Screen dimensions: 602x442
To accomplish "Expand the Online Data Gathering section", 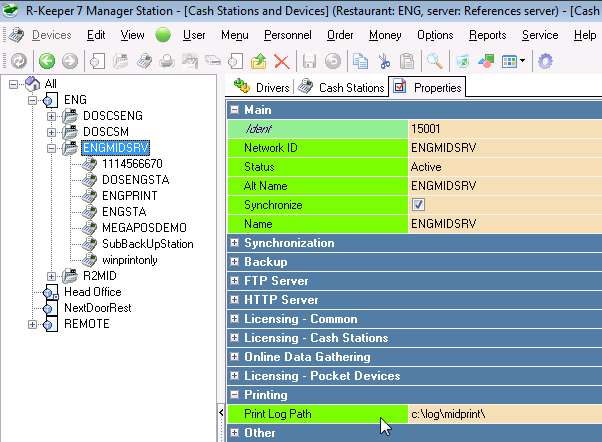I will [234, 356].
